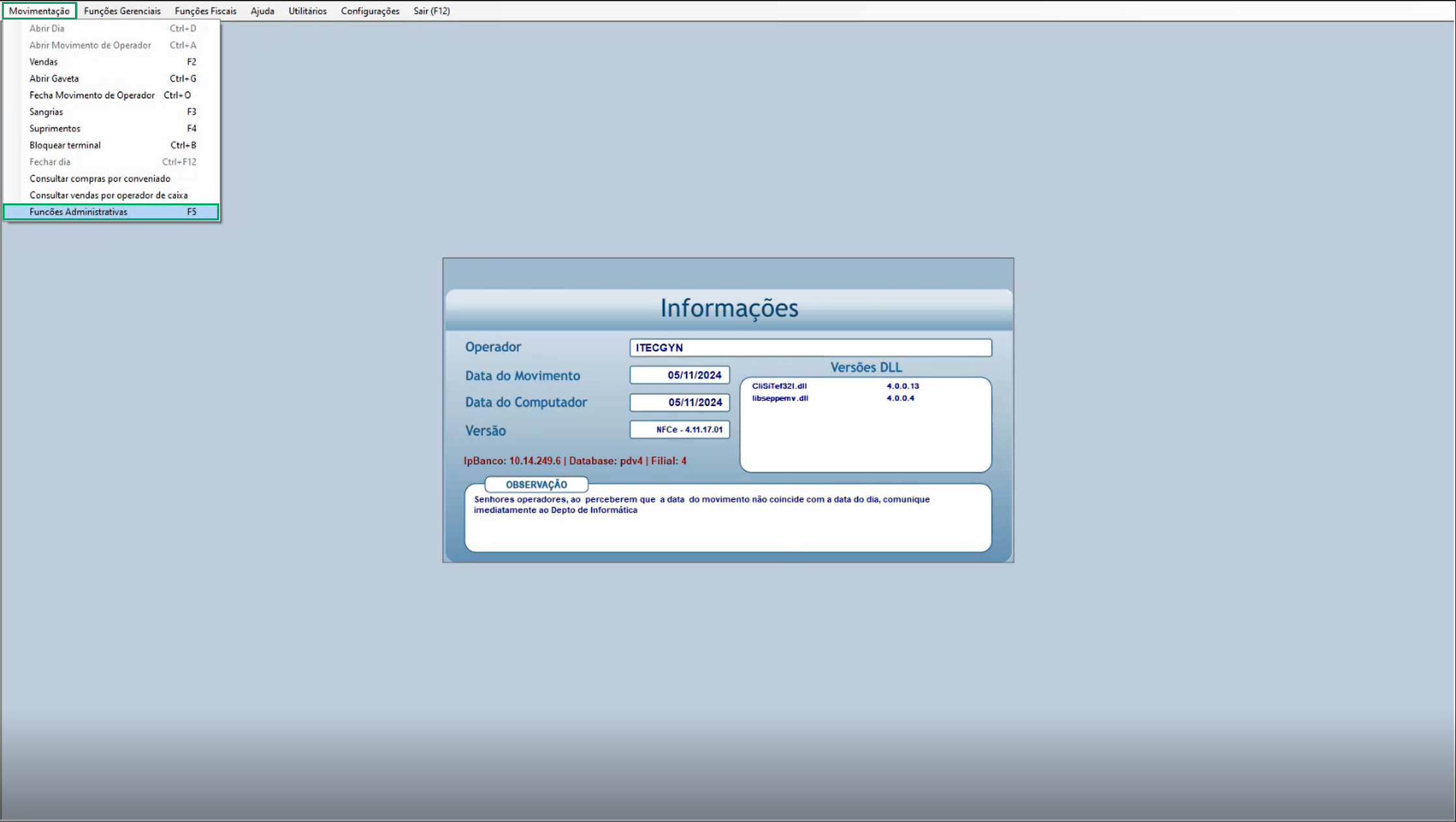Click the Versão field showing NFCe
The image size is (1456, 822).
click(679, 430)
